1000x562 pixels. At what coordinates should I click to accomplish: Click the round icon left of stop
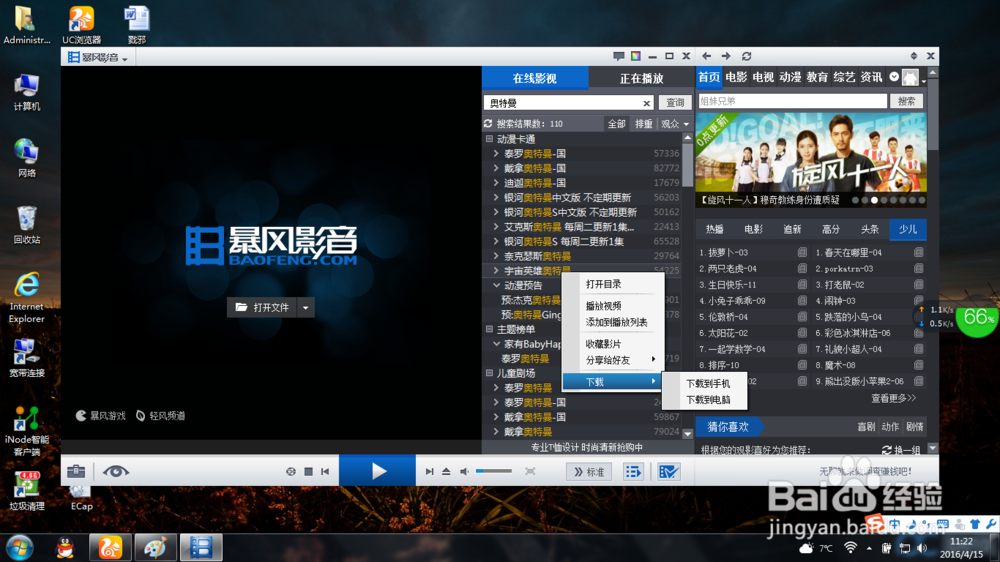(x=291, y=471)
